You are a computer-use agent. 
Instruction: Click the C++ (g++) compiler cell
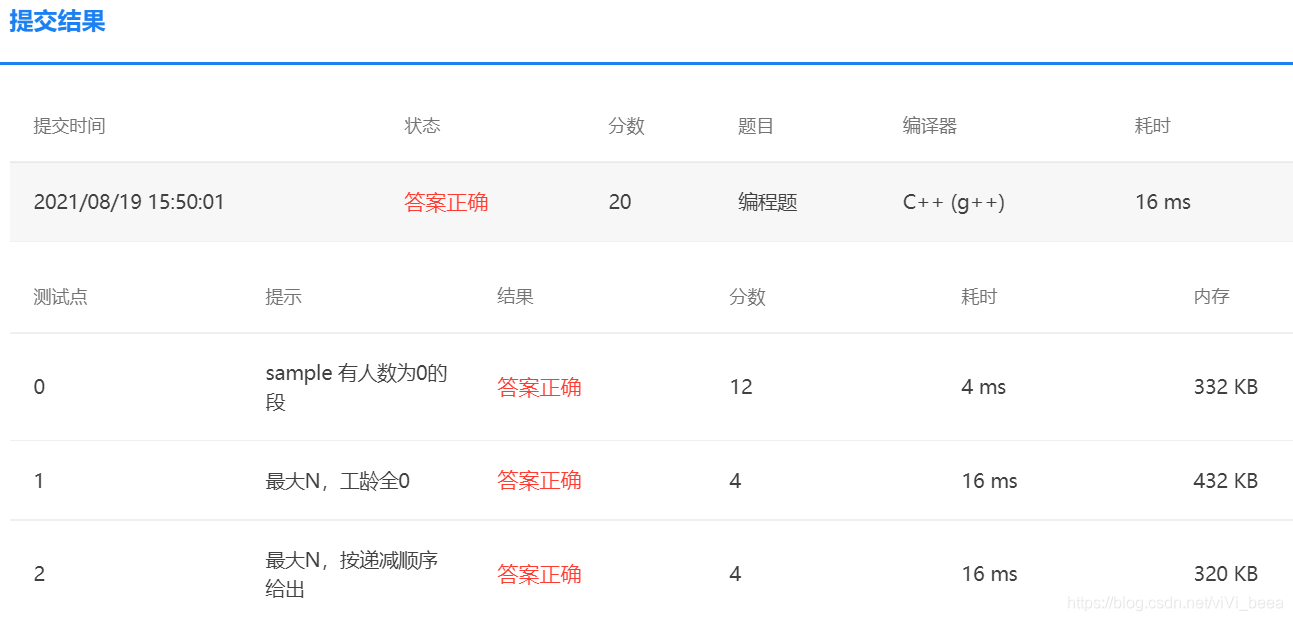(x=954, y=202)
